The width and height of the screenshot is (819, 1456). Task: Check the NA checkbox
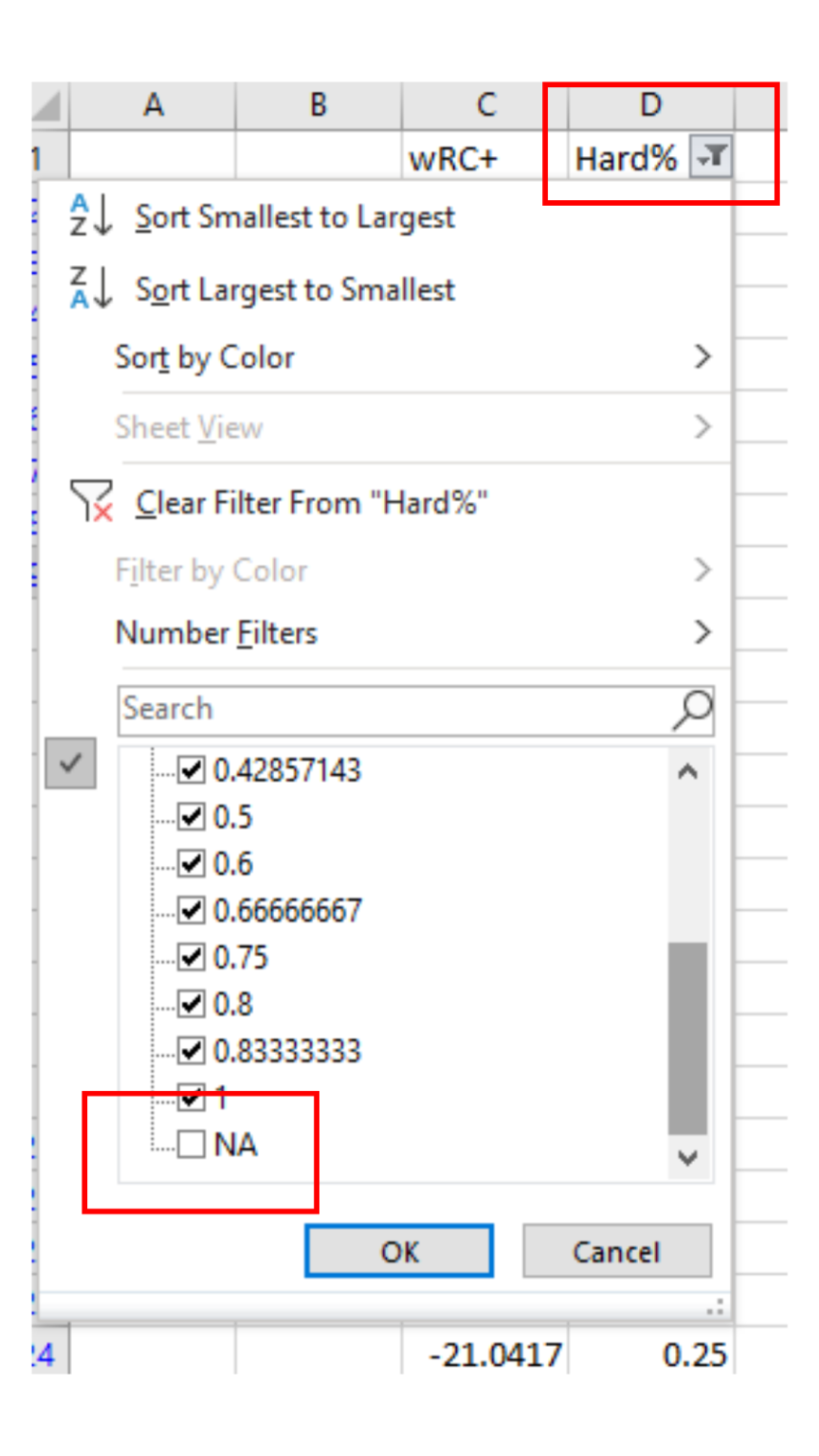click(191, 1144)
